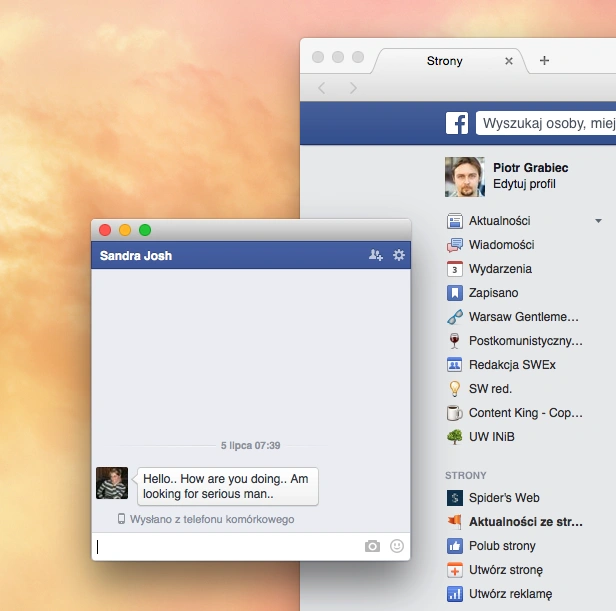This screenshot has height=611, width=616.
Task: Click the Polub strony thumbs-up icon
Action: 455,546
